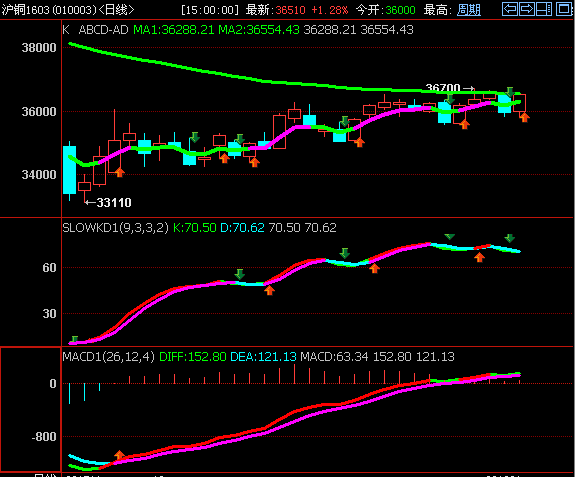
Task: Select the MACD1(26,12,4) indicator label
Action: coord(109,356)
